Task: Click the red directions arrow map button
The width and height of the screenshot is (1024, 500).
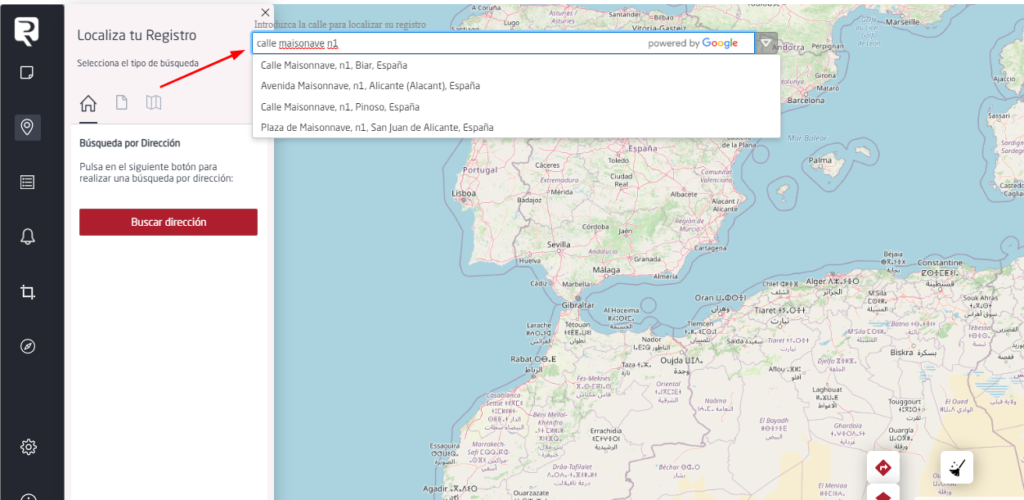Action: [883, 467]
